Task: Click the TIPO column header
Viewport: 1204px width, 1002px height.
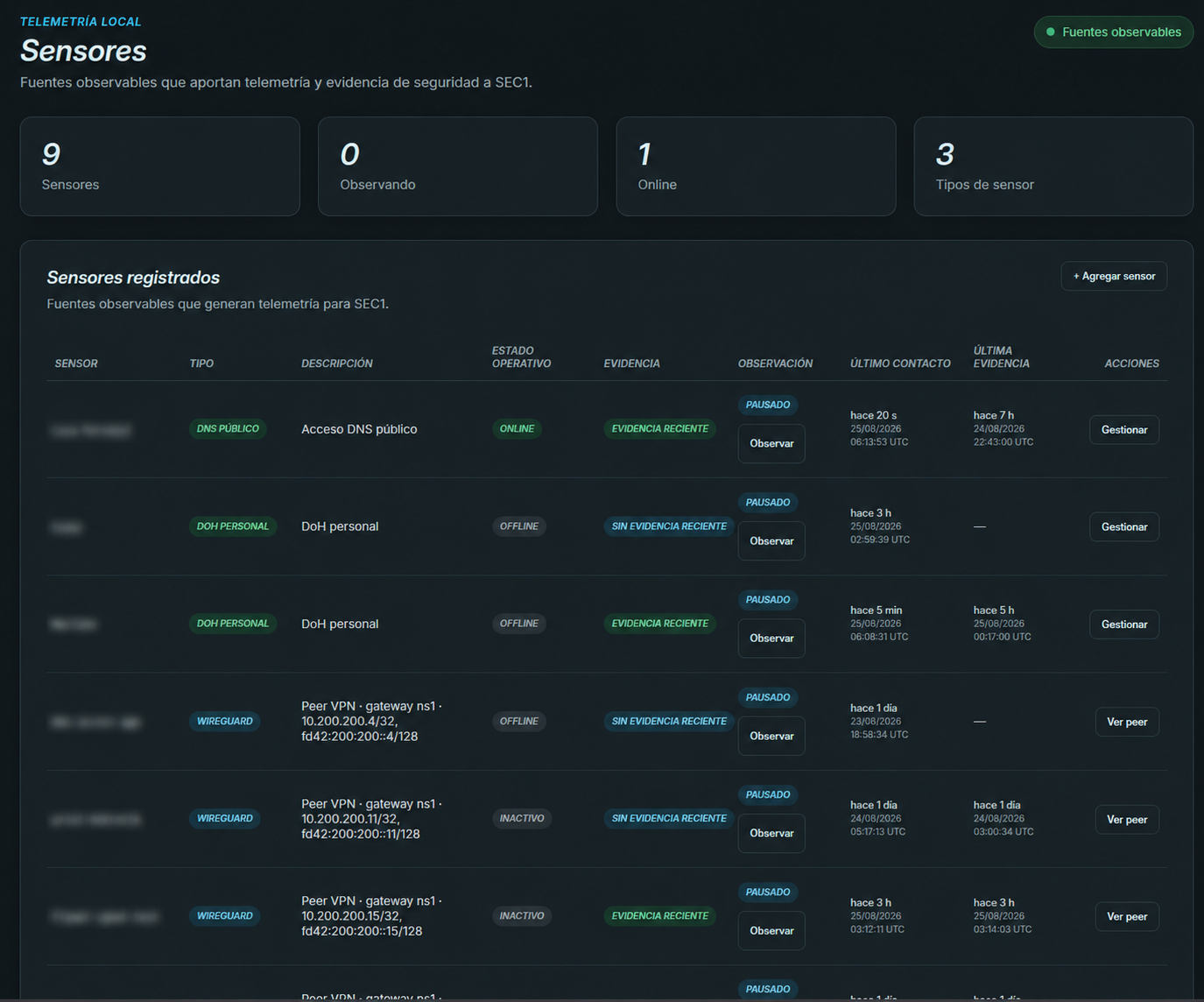Action: pyautogui.click(x=201, y=363)
